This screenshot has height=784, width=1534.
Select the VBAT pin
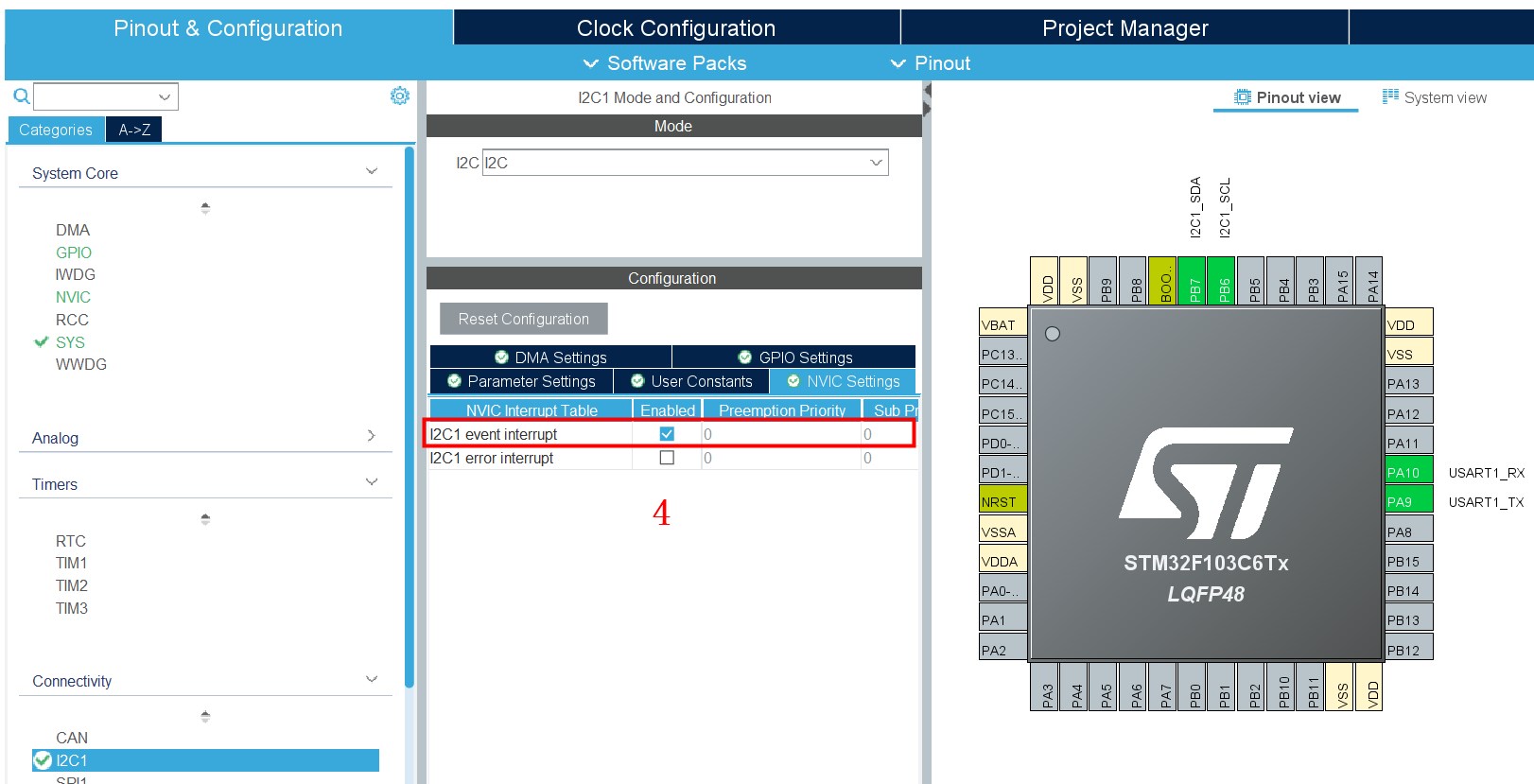coord(1002,323)
